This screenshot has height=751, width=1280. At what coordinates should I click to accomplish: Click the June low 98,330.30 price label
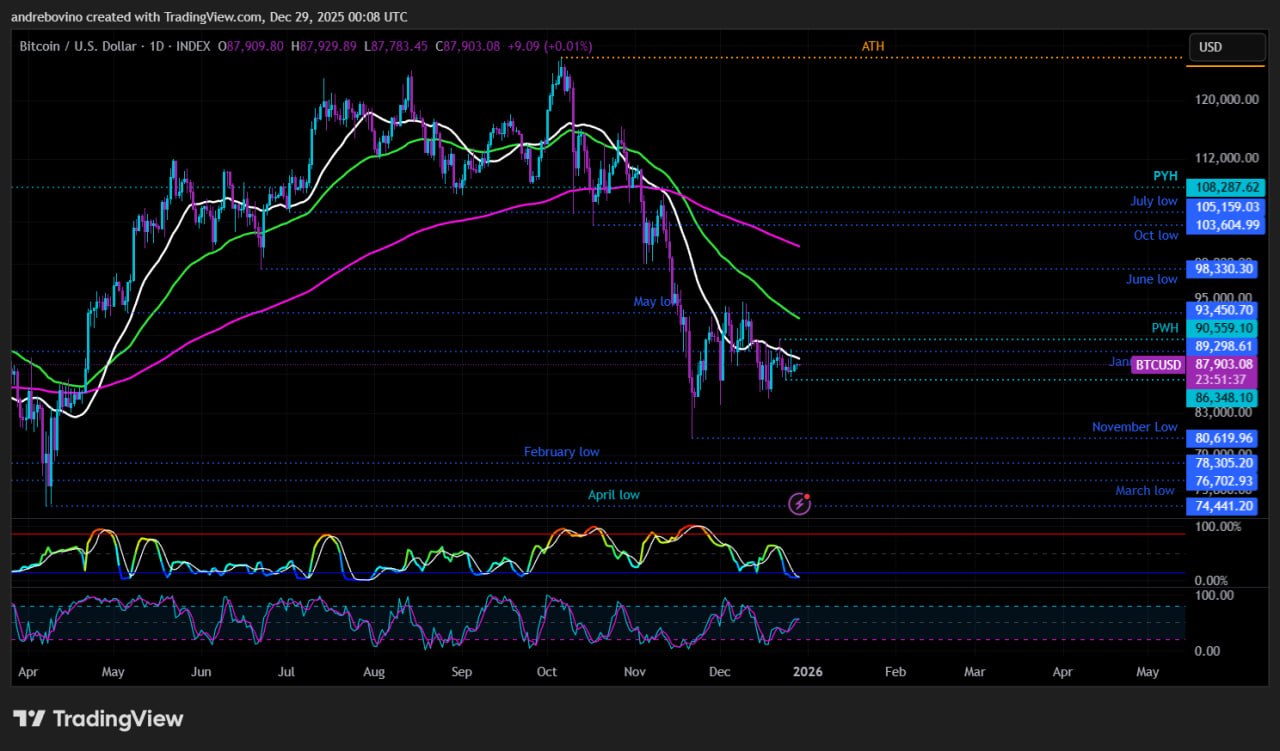pos(1225,269)
